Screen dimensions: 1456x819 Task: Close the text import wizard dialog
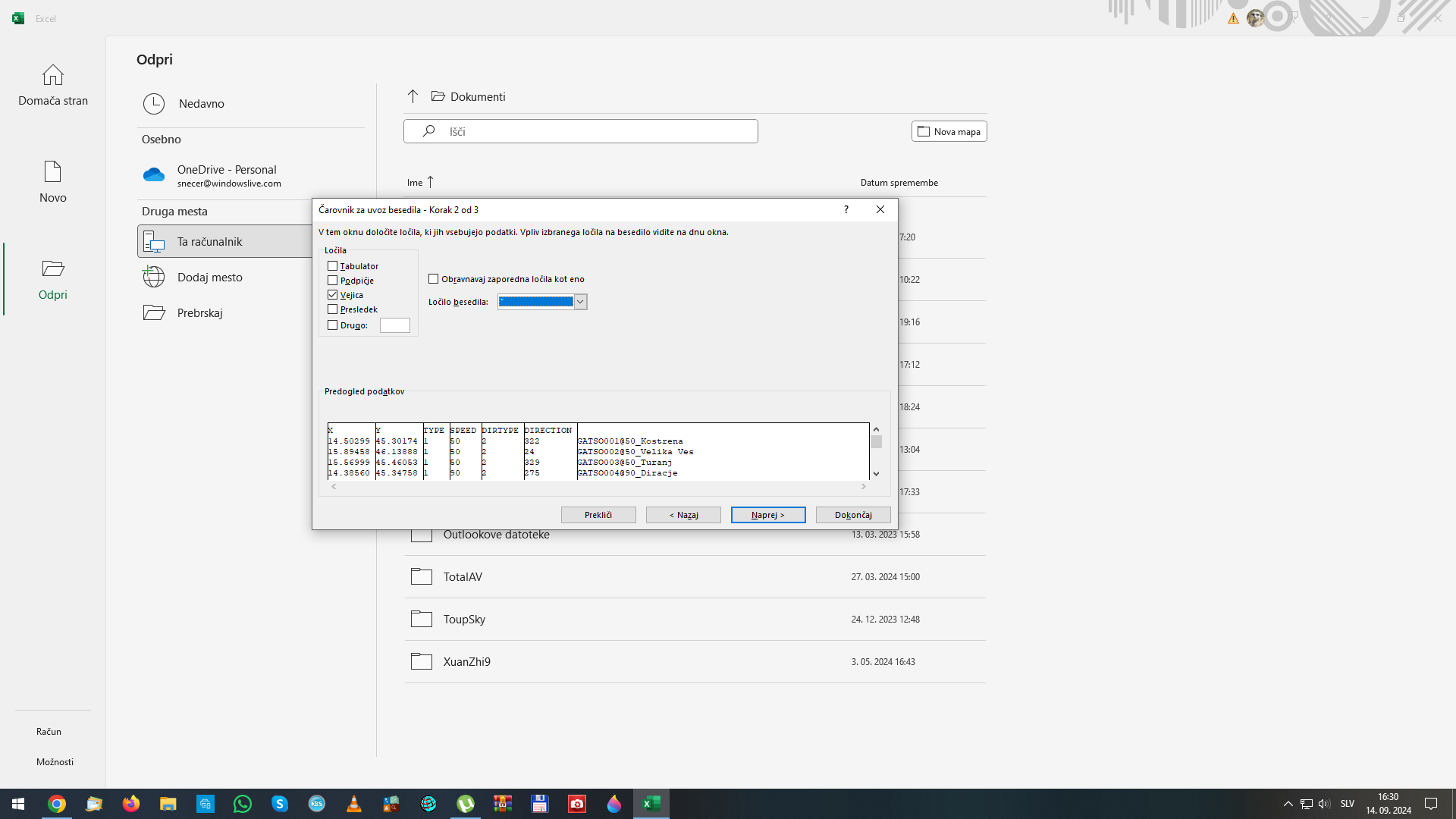880,209
